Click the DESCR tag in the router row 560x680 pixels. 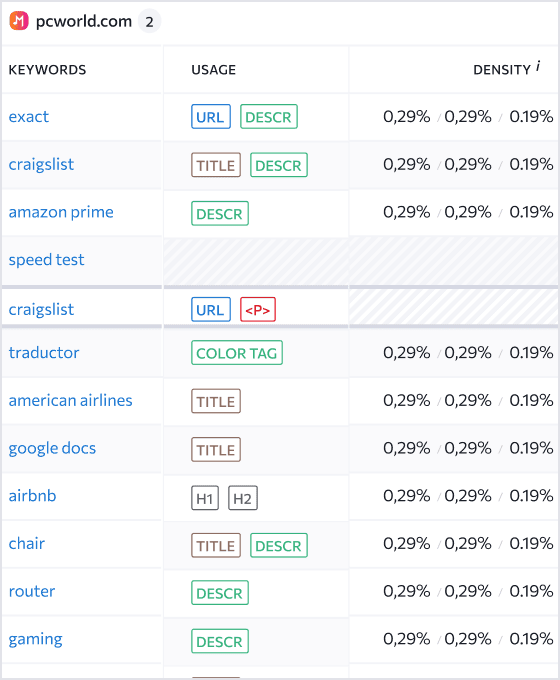[219, 592]
